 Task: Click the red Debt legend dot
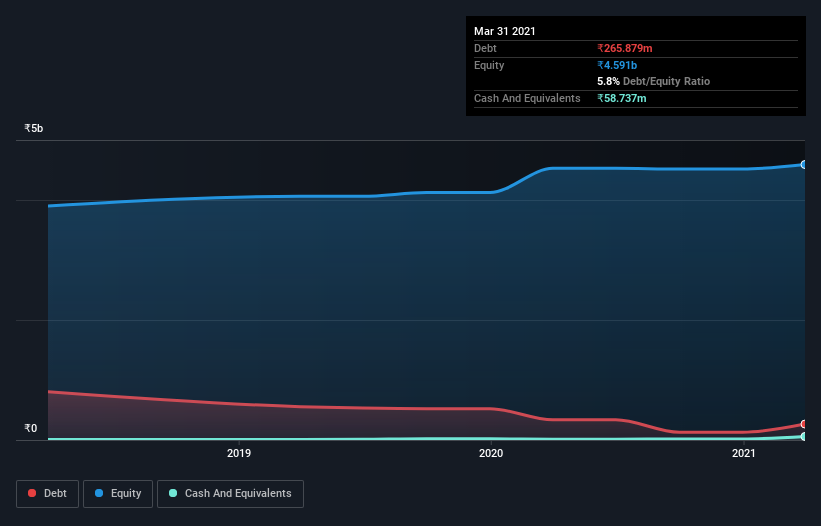click(x=32, y=493)
